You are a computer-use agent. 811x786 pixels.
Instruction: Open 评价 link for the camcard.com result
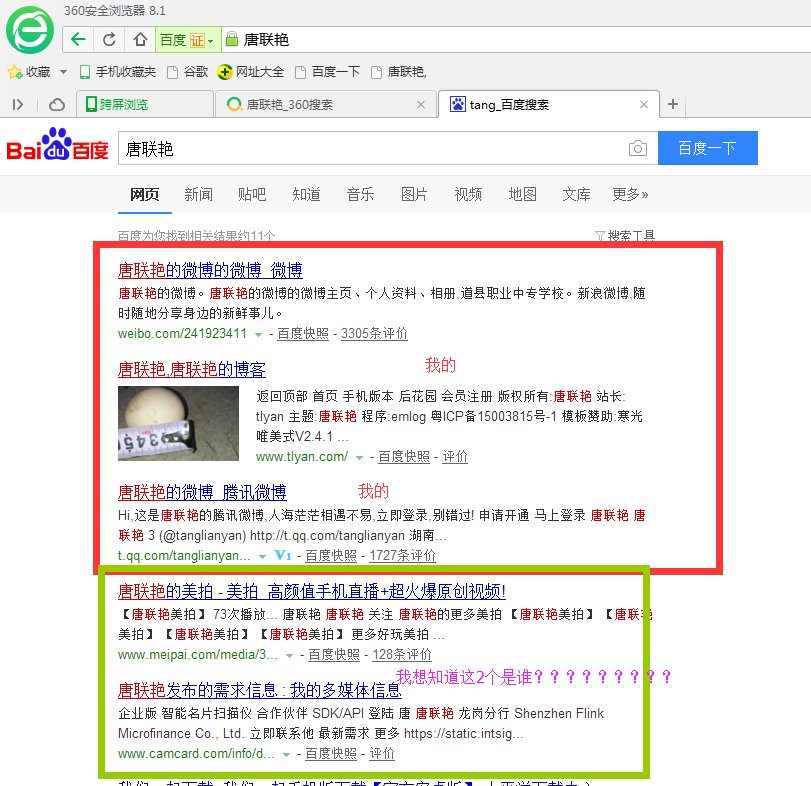click(382, 754)
